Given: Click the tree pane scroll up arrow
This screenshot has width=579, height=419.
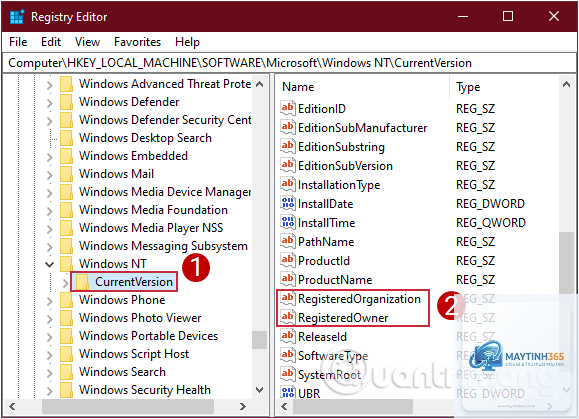Looking at the screenshot, I should click(x=260, y=84).
